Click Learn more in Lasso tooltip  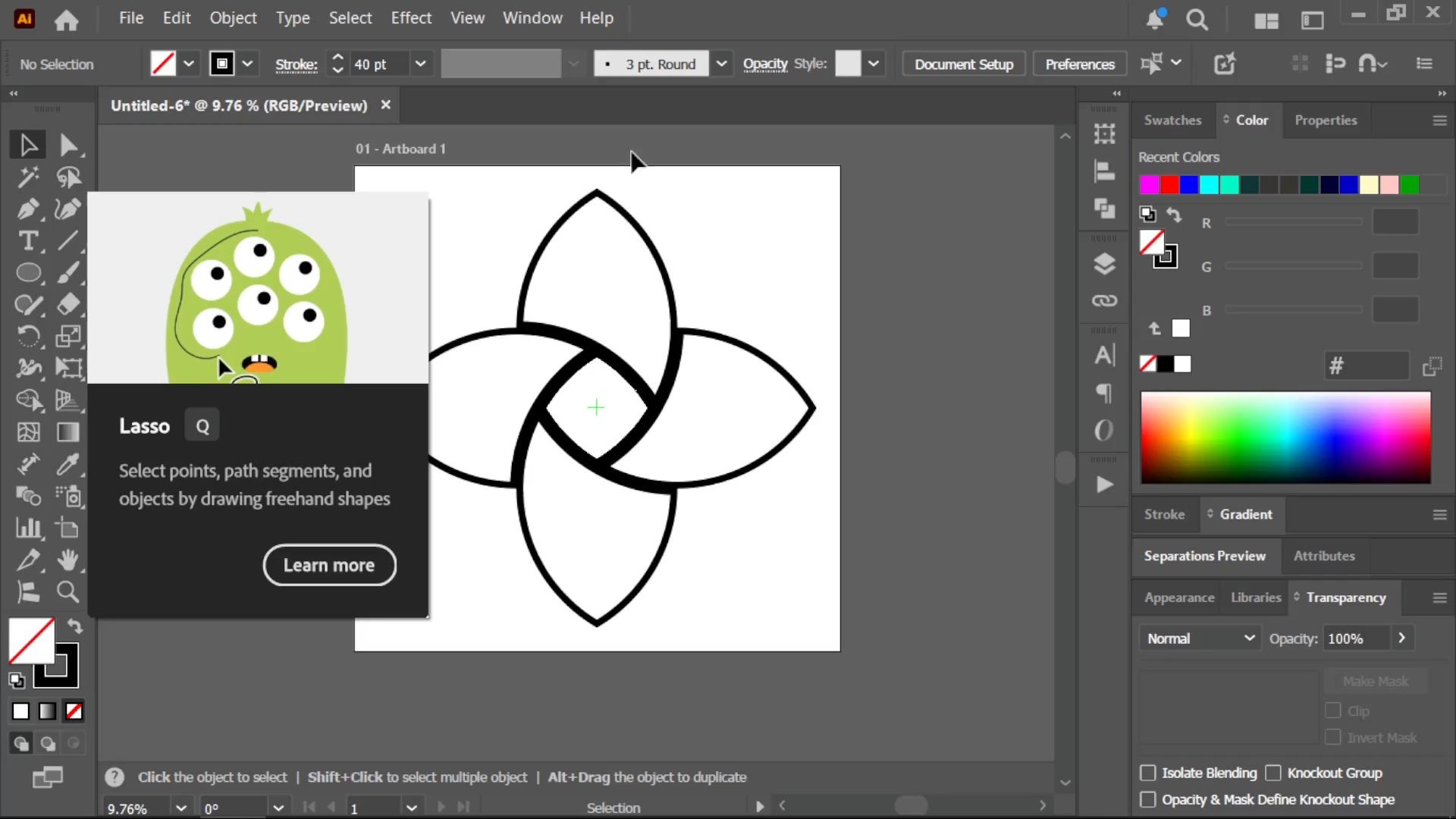coord(329,565)
